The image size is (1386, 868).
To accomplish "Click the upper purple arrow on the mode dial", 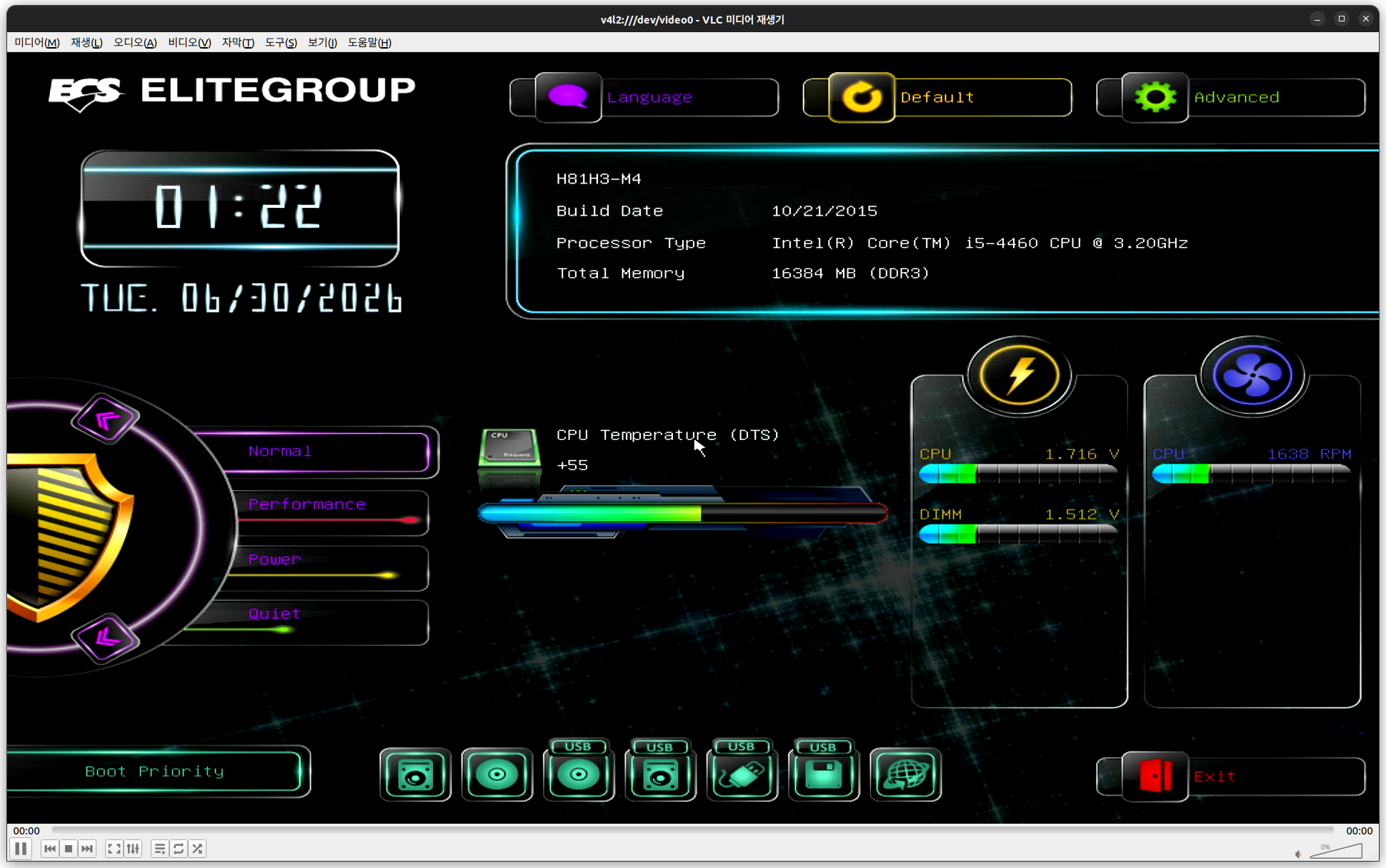I will [x=106, y=419].
